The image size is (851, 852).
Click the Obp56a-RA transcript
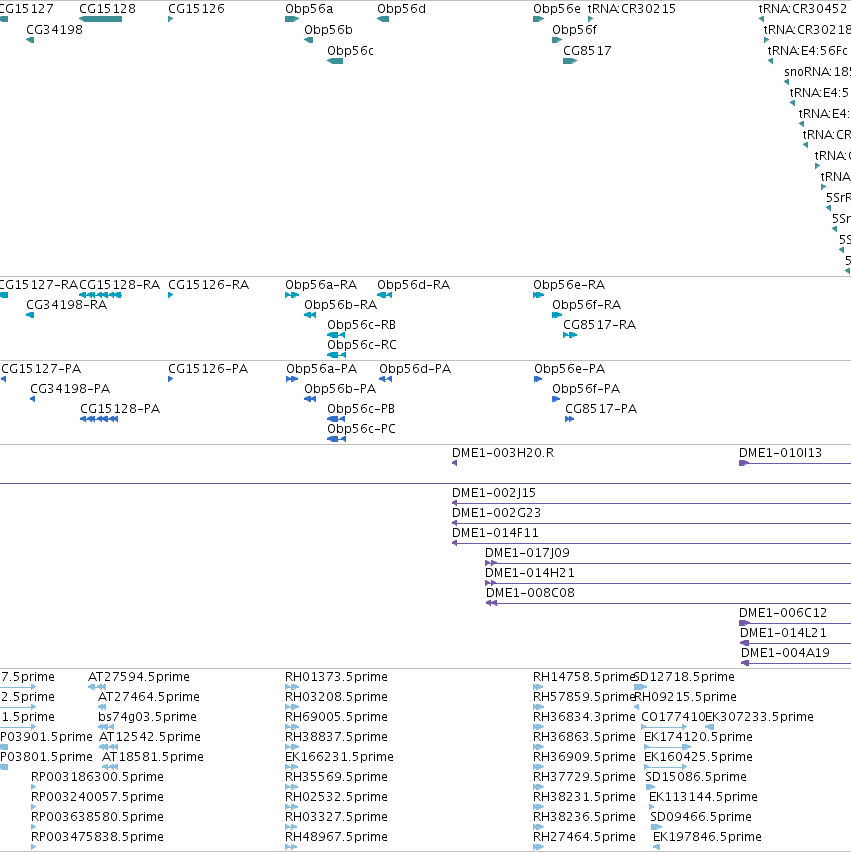[292, 295]
